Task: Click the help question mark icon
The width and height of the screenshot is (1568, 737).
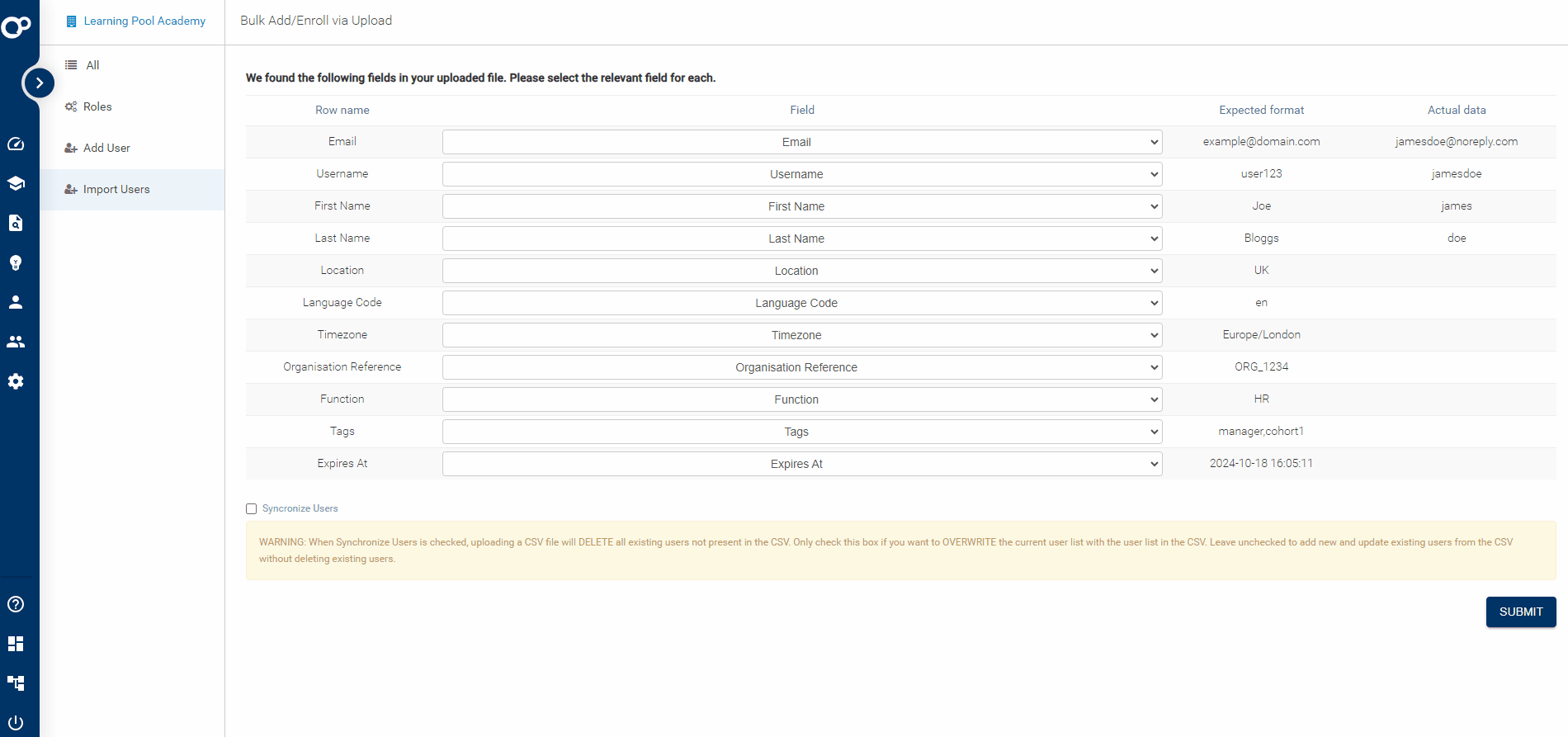Action: coord(16,604)
